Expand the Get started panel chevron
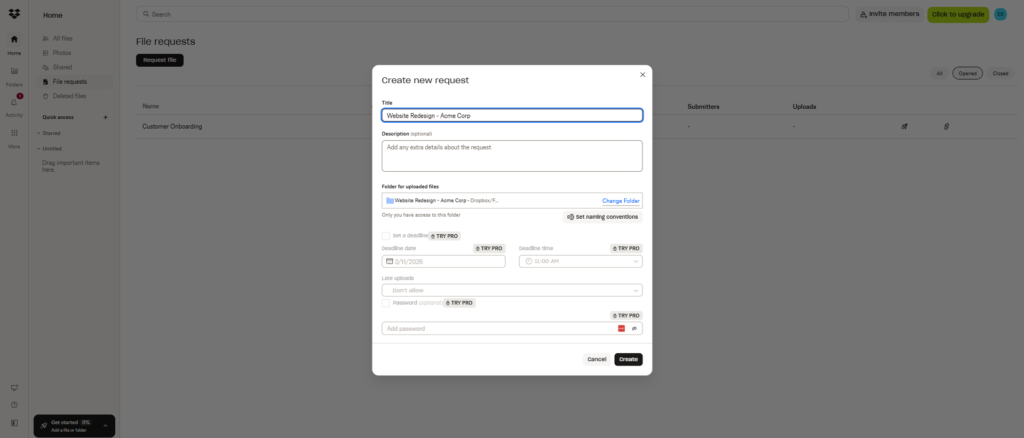 coord(106,426)
